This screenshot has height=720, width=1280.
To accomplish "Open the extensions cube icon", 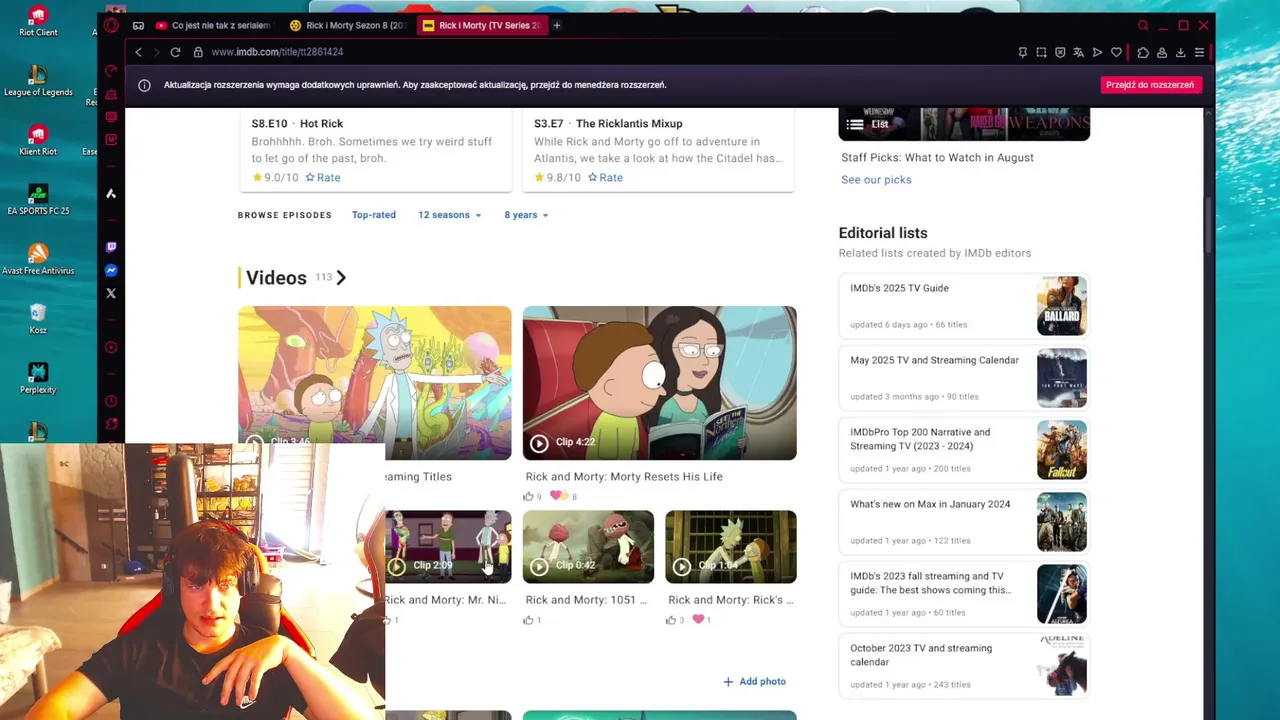I will [x=1143, y=52].
